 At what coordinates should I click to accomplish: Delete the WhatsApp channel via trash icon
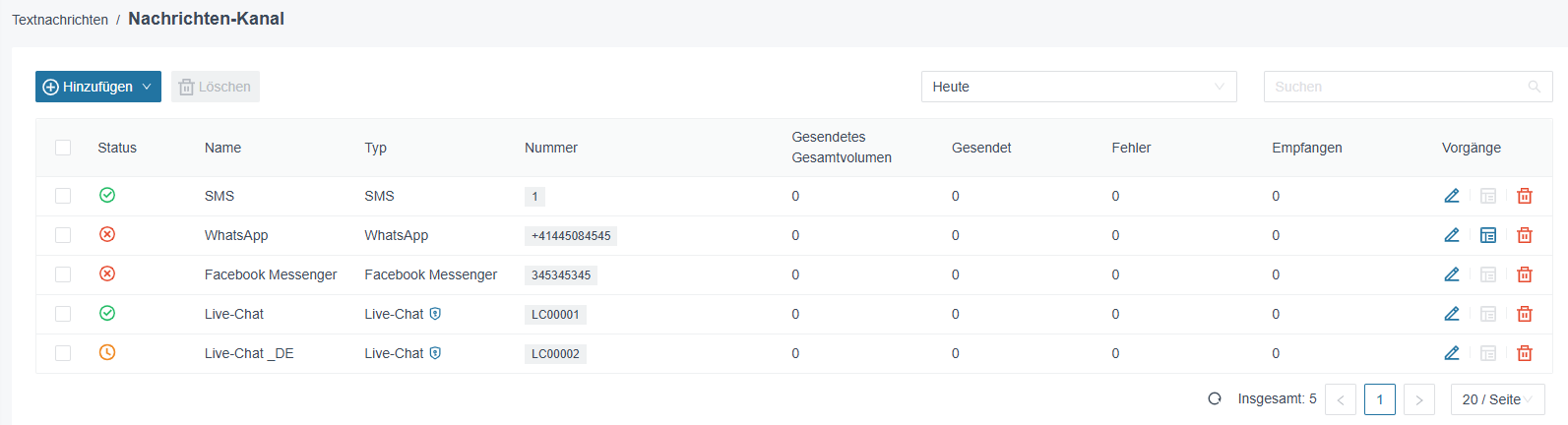tap(1525, 235)
